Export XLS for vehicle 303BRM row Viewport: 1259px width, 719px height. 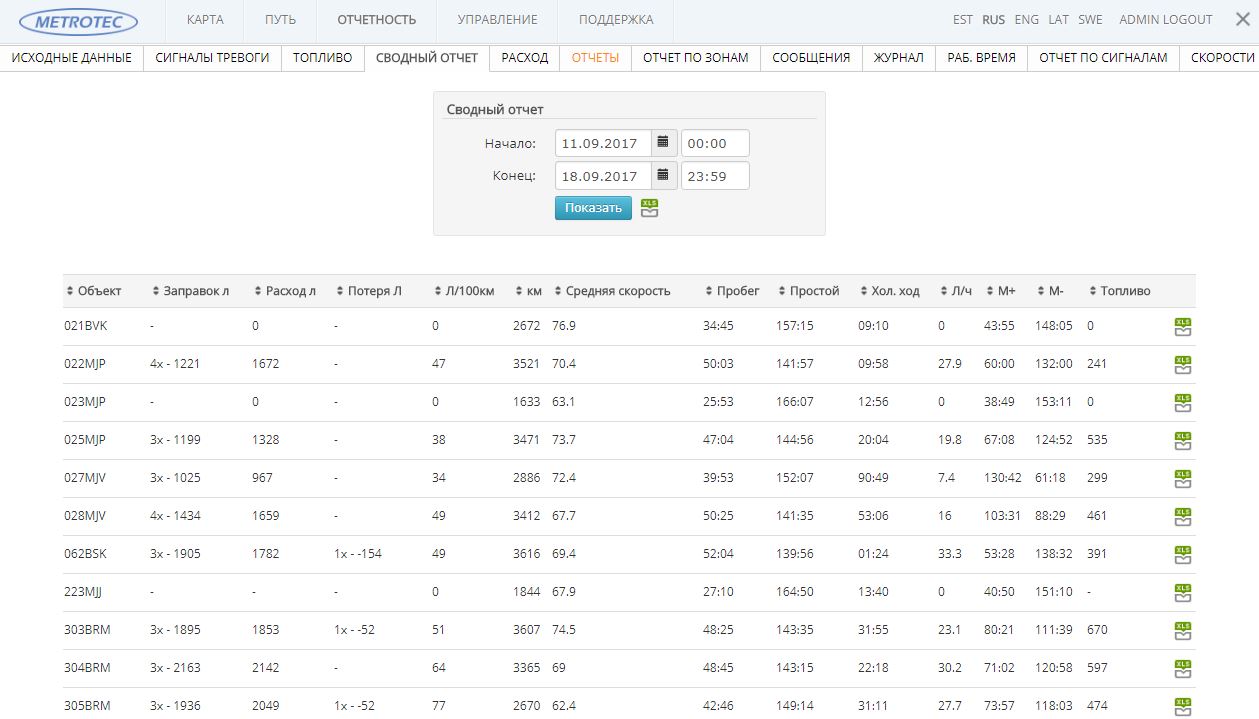pos(1183,631)
